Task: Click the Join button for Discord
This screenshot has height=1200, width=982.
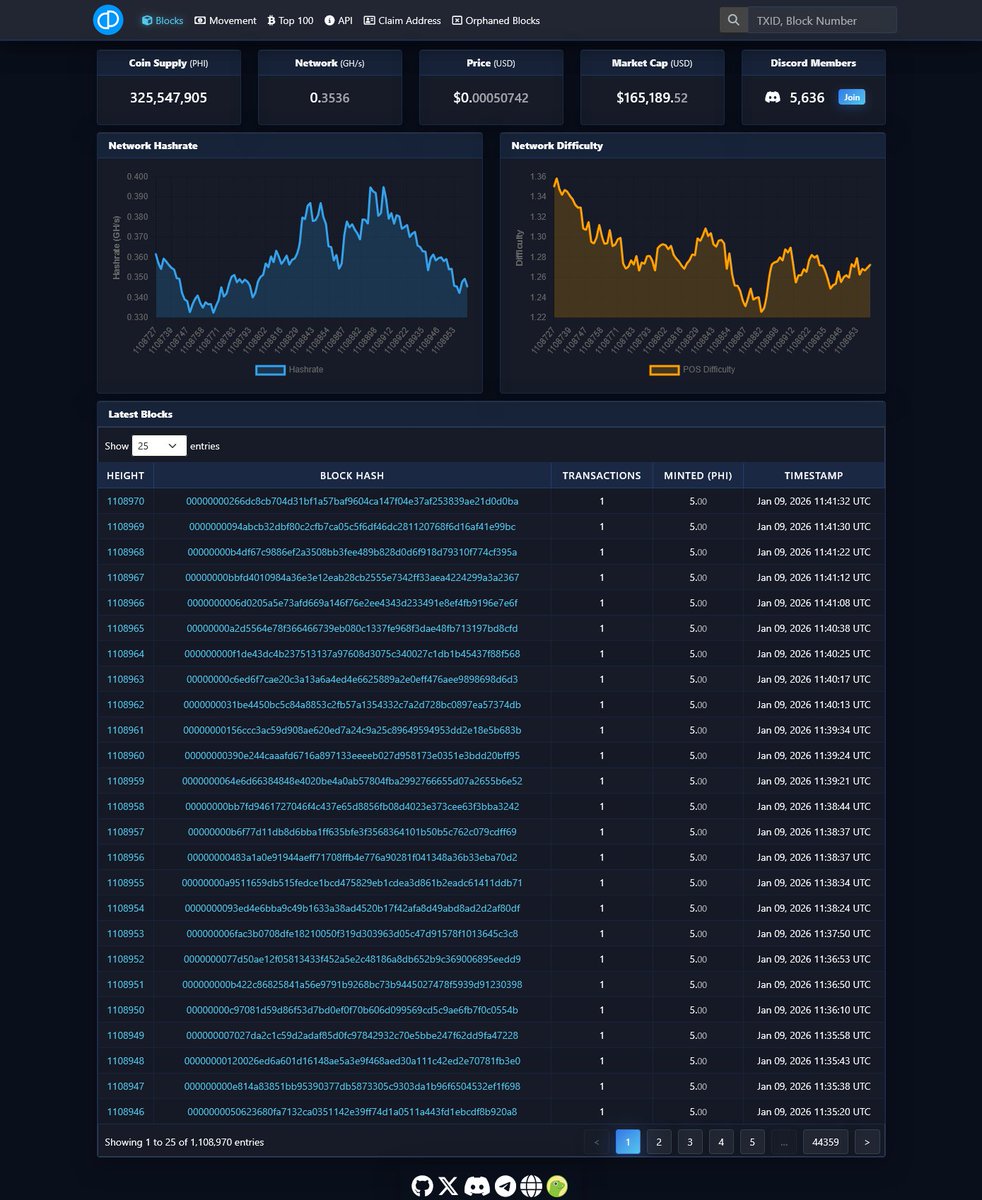Action: (852, 97)
